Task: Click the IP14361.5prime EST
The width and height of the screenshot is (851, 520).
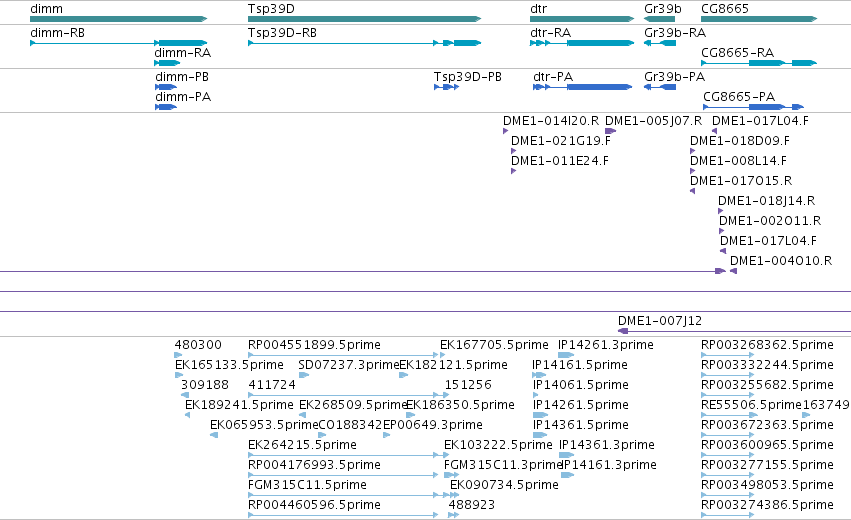Action: coord(540,435)
